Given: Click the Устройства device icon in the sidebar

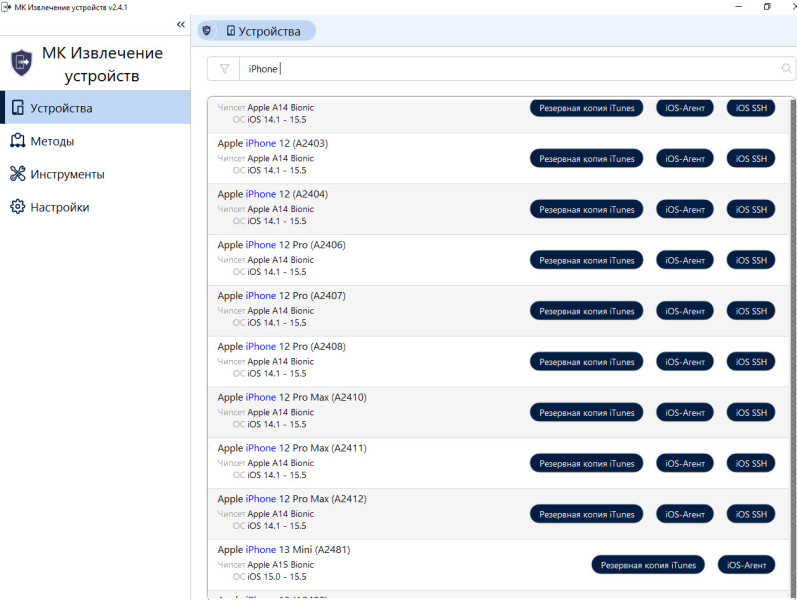Looking at the screenshot, I should click(18, 108).
